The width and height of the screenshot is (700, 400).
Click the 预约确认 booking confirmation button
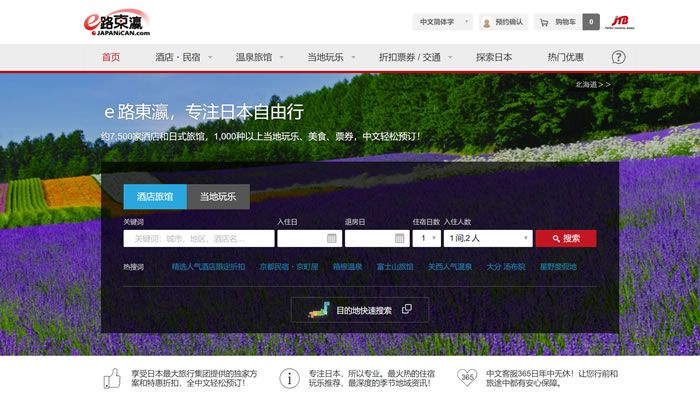[503, 22]
